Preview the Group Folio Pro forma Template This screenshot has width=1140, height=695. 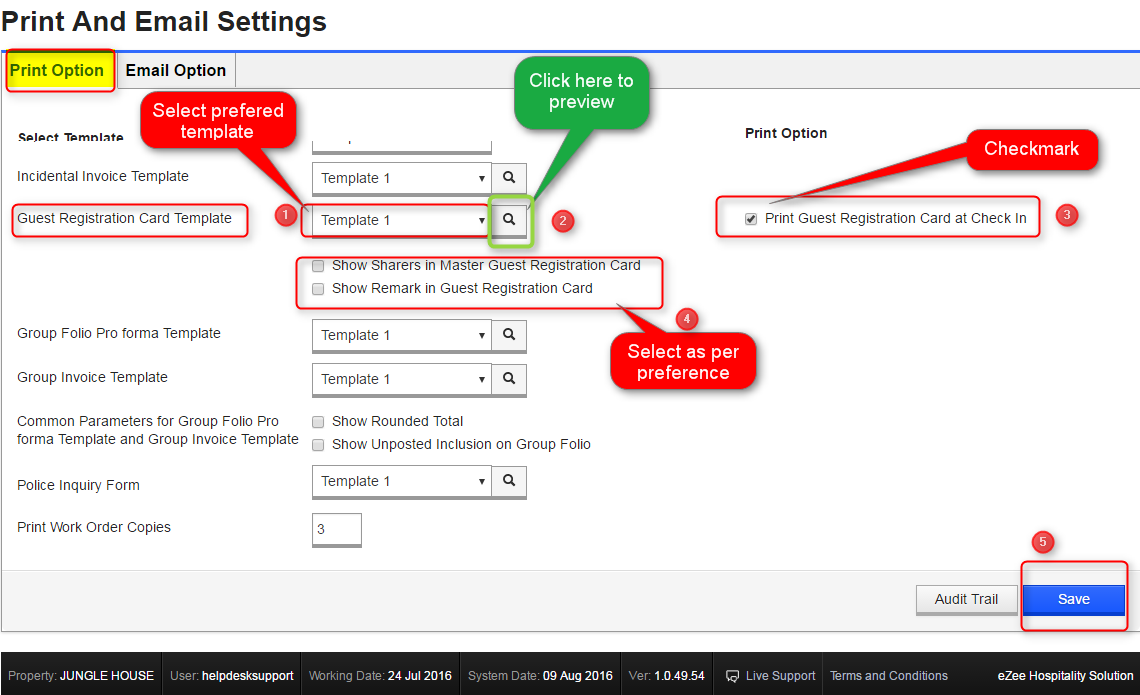(508, 335)
